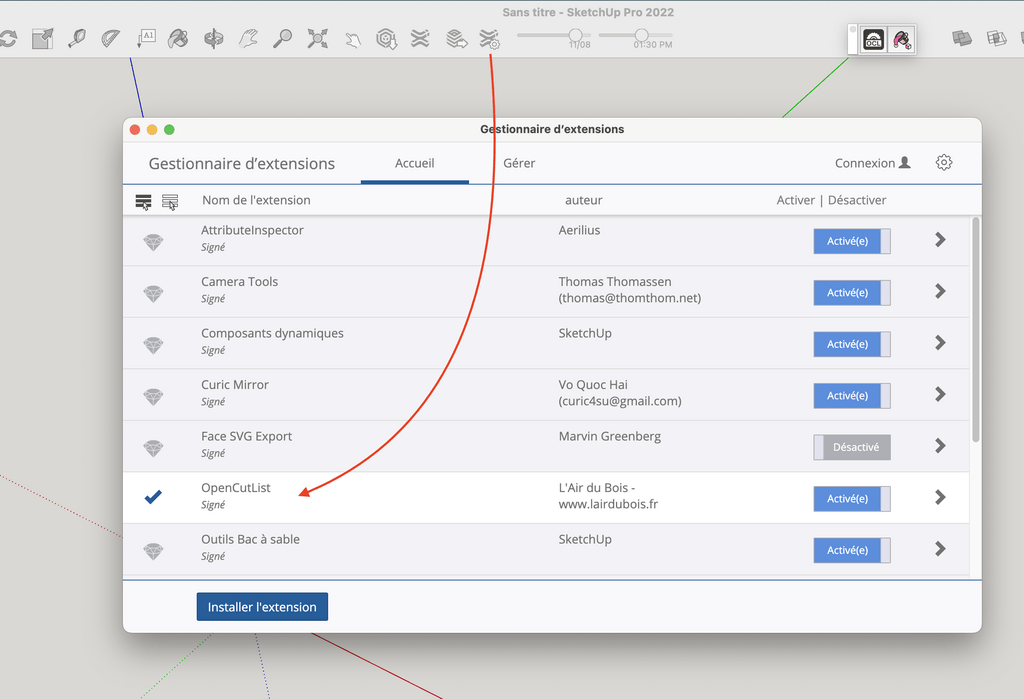Expand Outils Bac à sable details chevron

coord(940,549)
